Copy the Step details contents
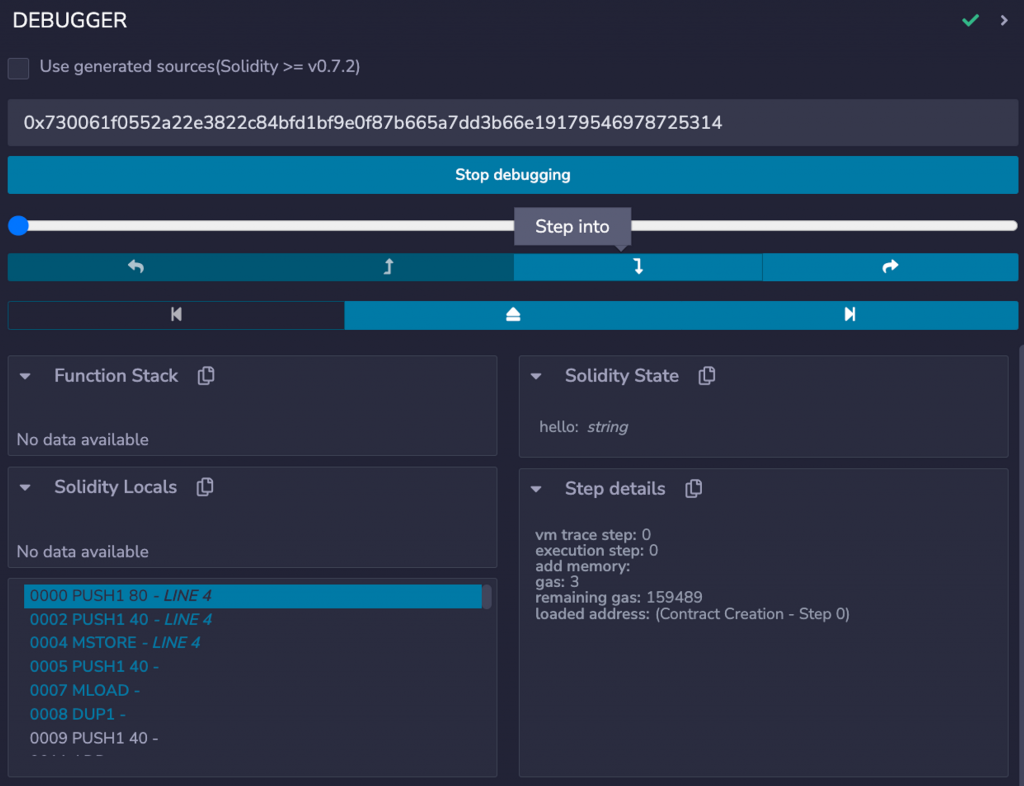Viewport: 1024px width, 786px height. [x=694, y=488]
